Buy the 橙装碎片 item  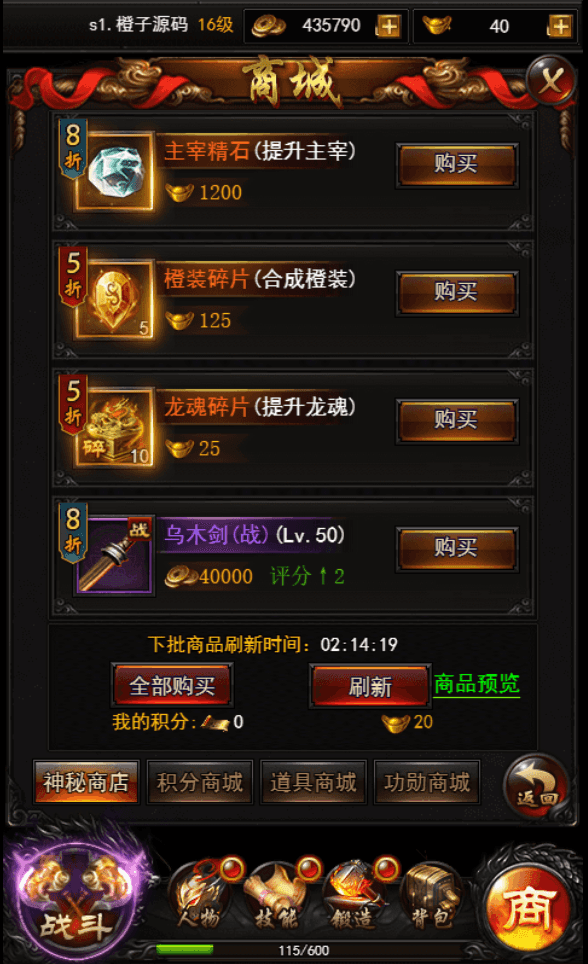(x=456, y=293)
